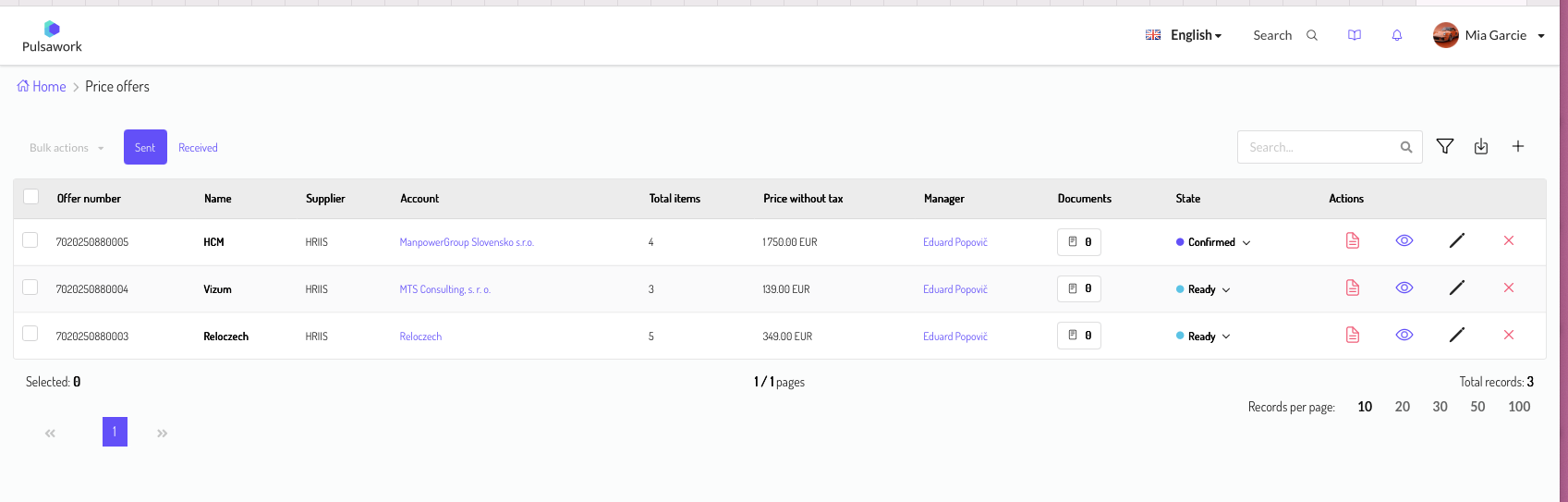Go to previous pages with double-left arrow
The image size is (1568, 502).
pyautogui.click(x=51, y=433)
